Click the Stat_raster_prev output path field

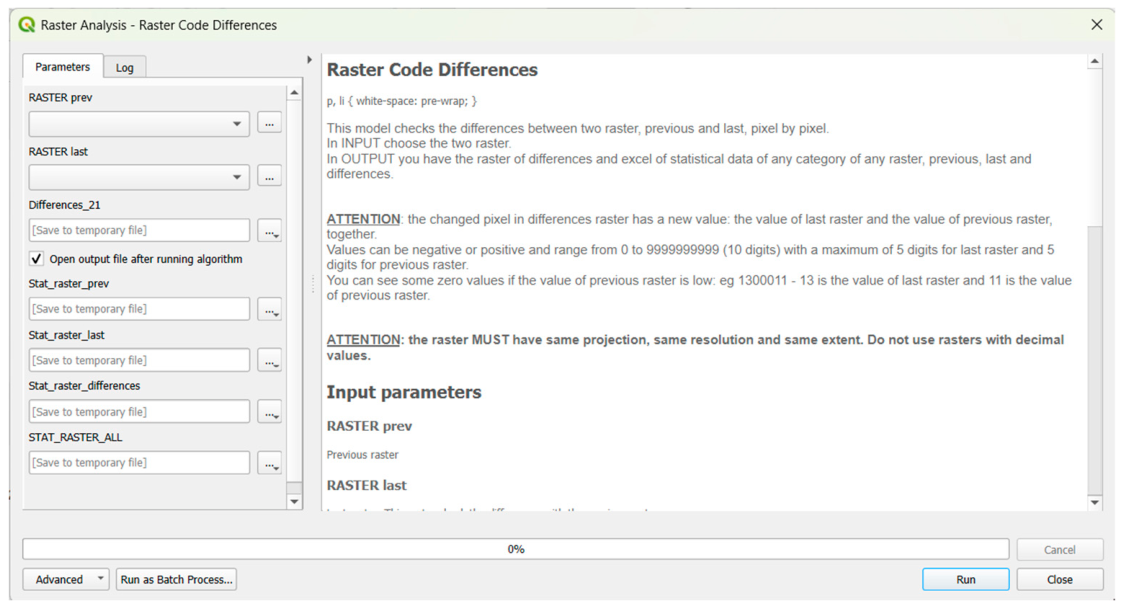[x=139, y=309]
